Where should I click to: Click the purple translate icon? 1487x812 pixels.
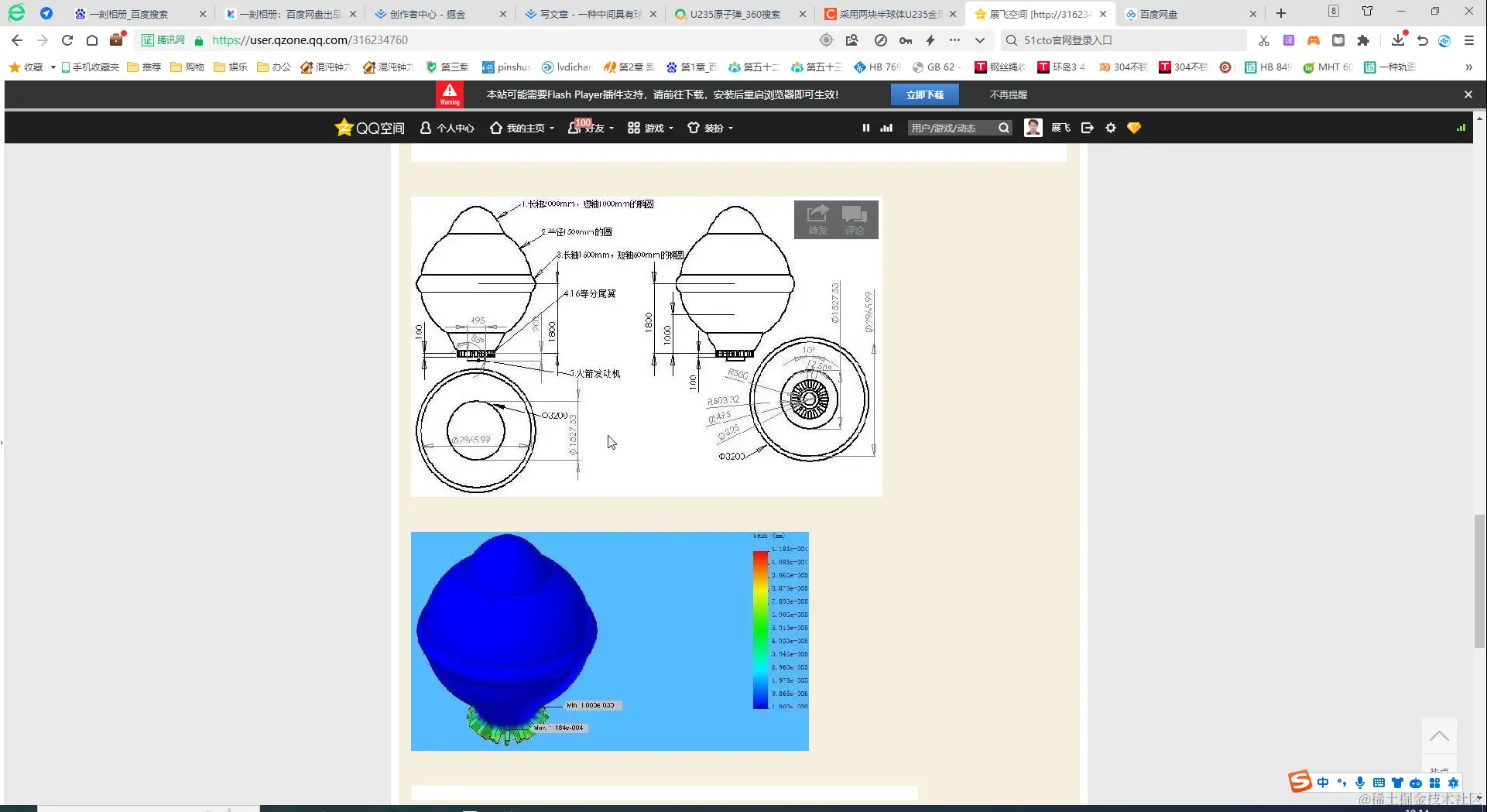tap(1289, 40)
